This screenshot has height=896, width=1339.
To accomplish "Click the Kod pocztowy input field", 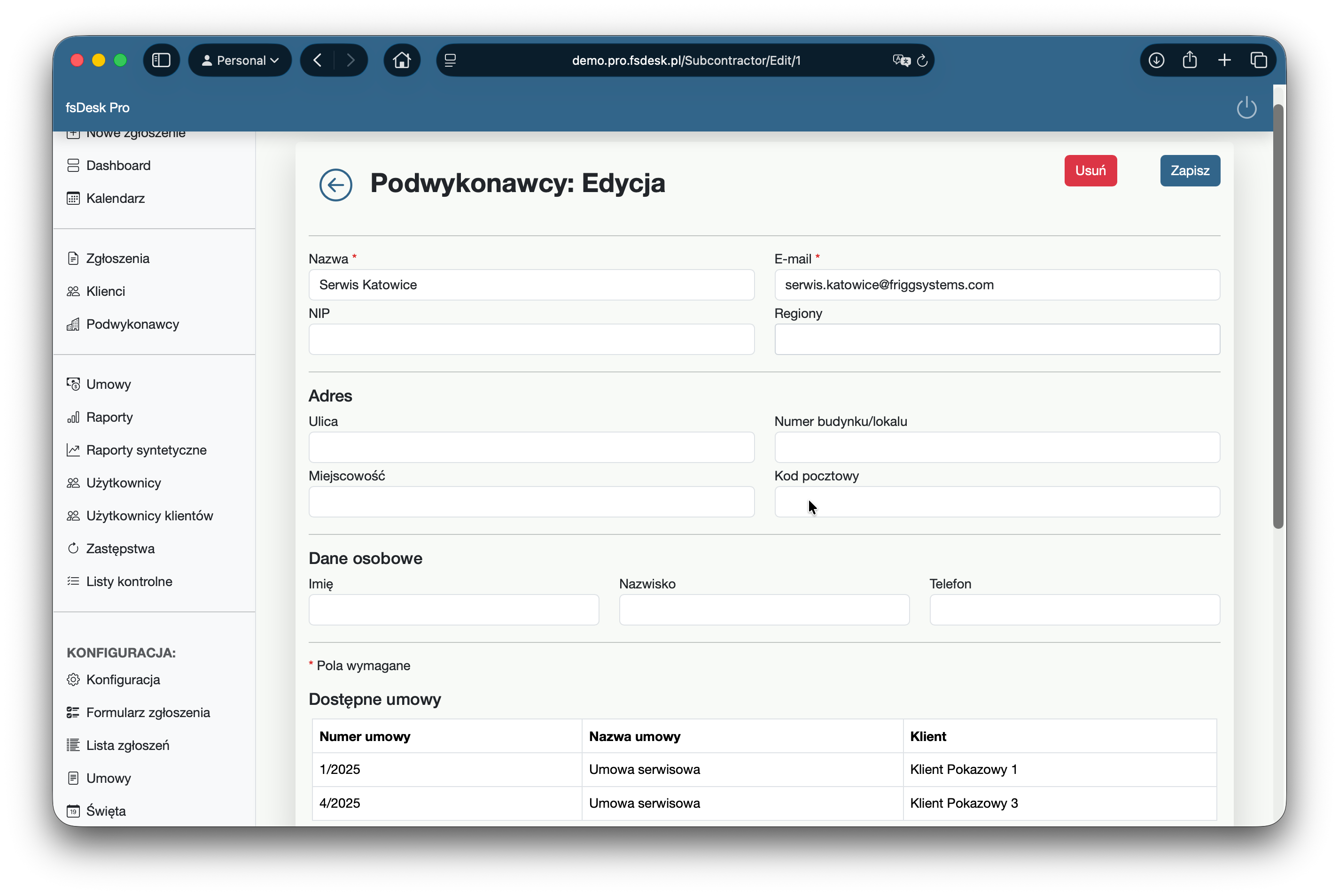I will [996, 502].
